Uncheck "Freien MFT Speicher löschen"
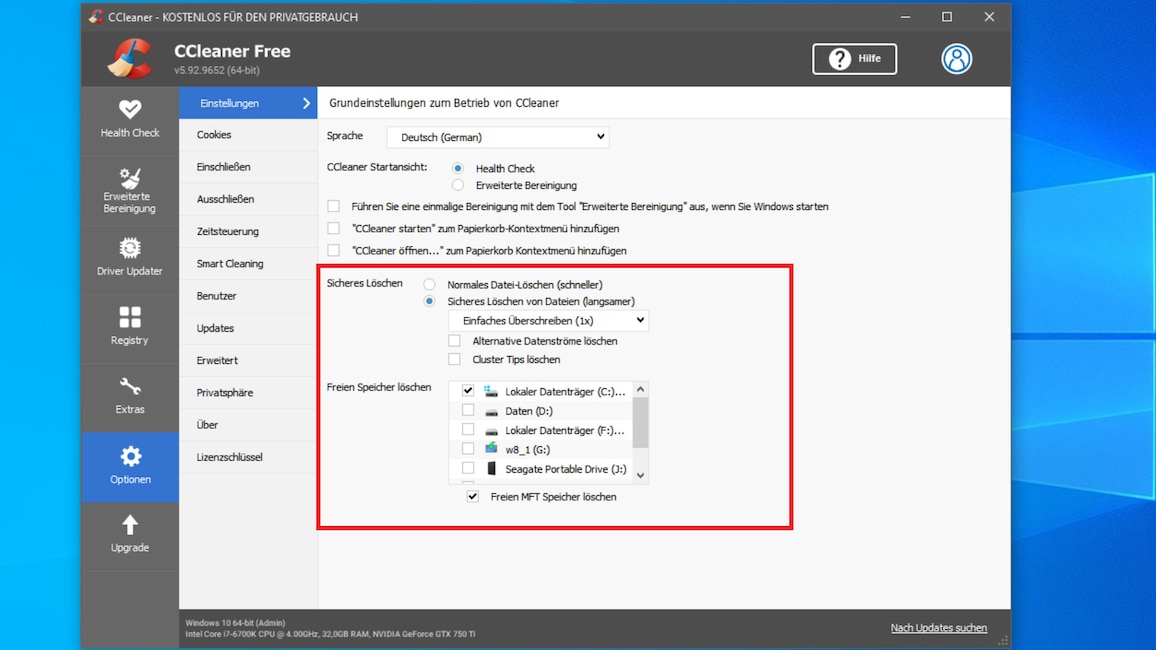 pos(471,496)
